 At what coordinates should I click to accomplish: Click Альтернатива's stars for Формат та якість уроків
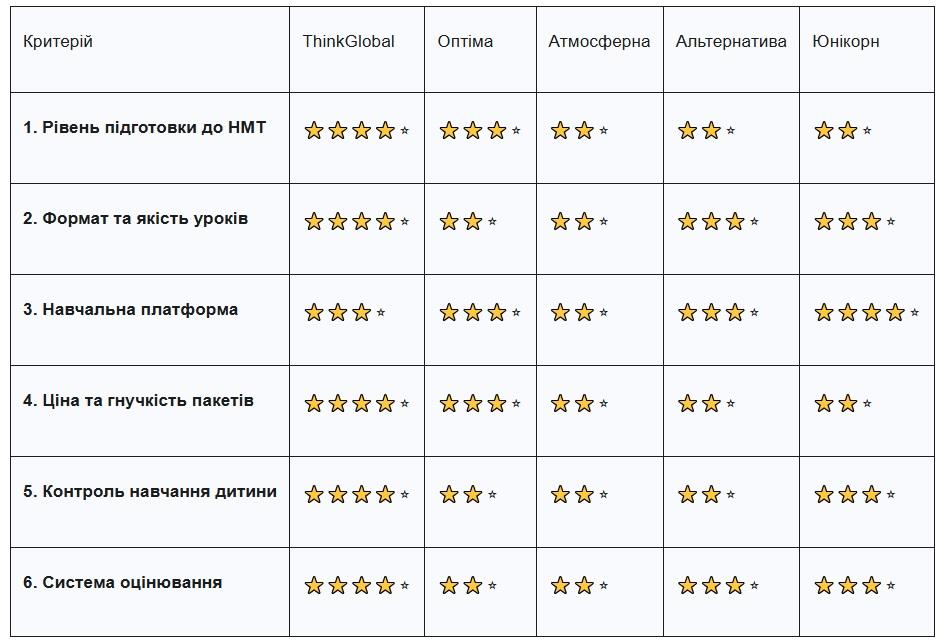point(717,222)
